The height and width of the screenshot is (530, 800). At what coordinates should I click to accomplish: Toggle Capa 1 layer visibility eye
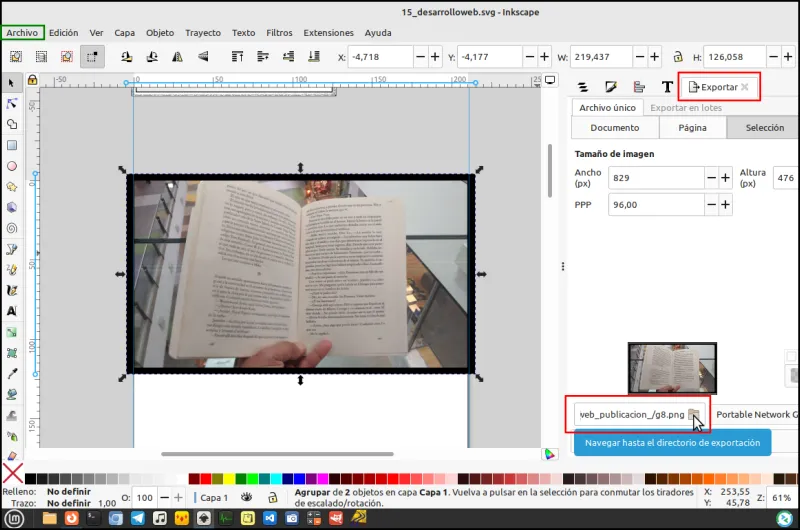246,497
